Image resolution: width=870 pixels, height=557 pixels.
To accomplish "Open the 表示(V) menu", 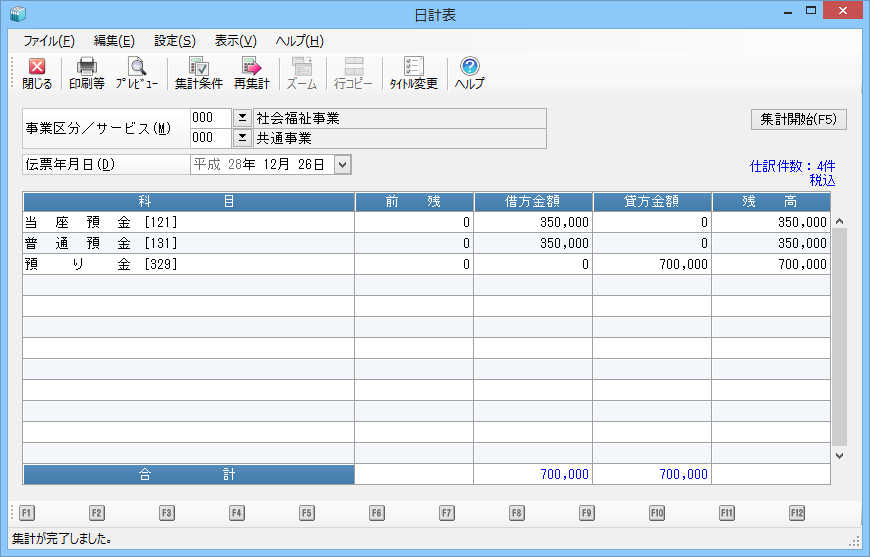I will (x=235, y=41).
